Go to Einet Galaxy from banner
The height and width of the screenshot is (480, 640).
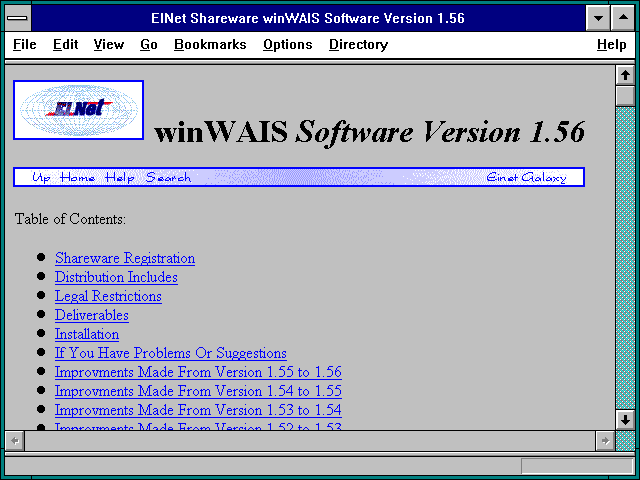(x=527, y=178)
